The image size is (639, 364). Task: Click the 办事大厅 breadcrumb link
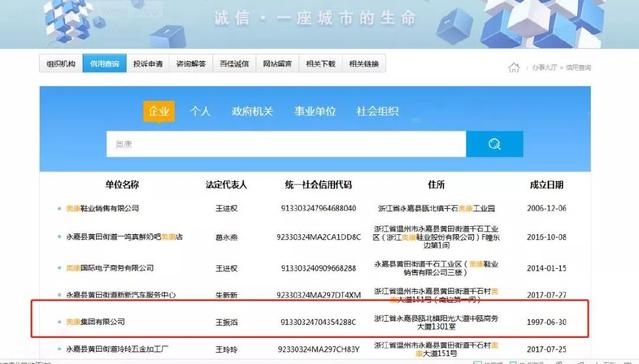click(x=544, y=67)
